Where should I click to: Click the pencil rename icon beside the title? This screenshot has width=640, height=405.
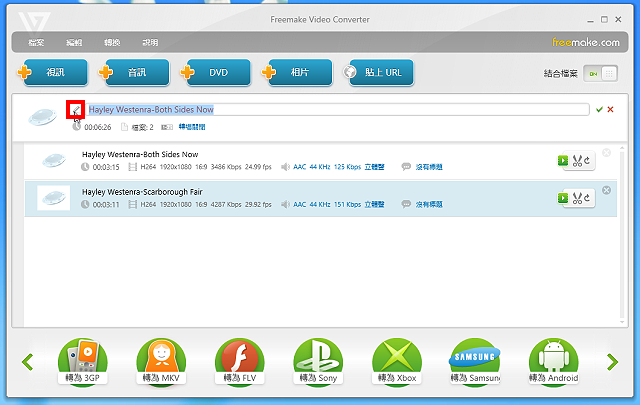tap(76, 109)
